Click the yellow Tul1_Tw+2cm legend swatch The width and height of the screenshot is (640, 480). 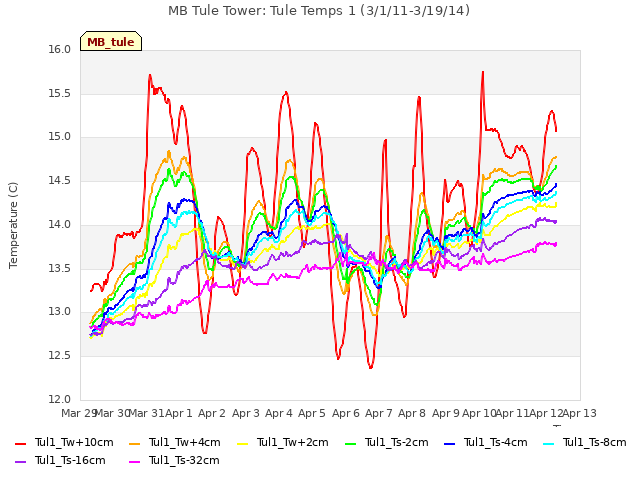coord(242,444)
